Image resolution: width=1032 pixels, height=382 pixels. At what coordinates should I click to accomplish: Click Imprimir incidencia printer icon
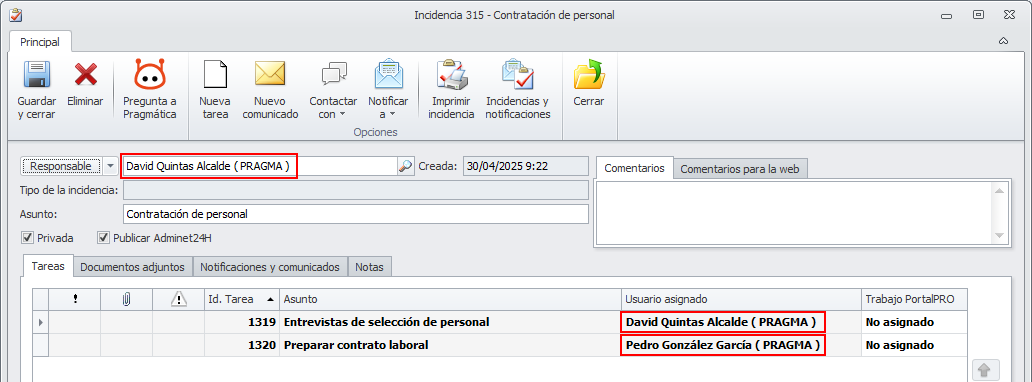[x=452, y=74]
